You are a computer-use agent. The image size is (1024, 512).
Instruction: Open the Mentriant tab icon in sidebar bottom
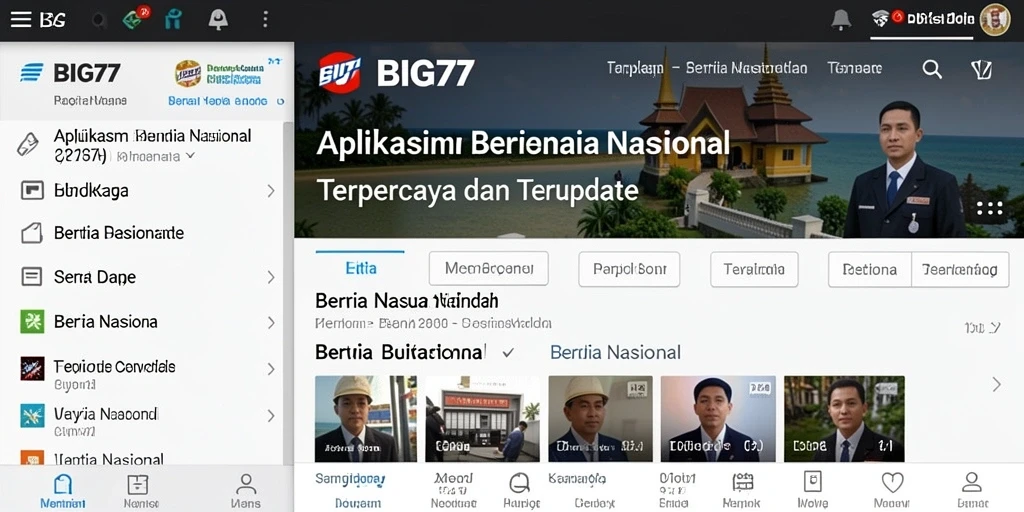click(63, 484)
